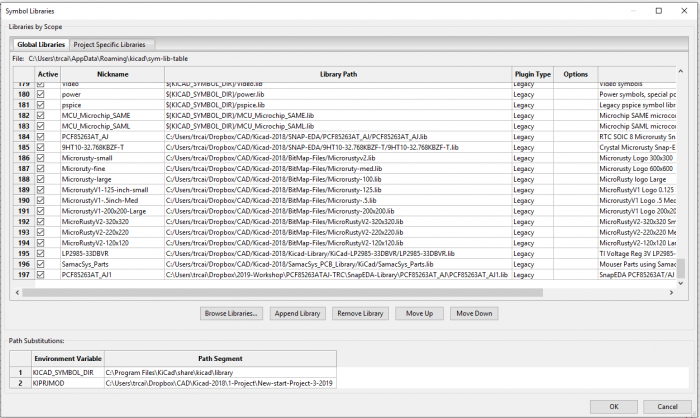Toggle Active checkbox for LP2985-33DBVR
Screen dimensions: 700x418
click(x=41, y=252)
